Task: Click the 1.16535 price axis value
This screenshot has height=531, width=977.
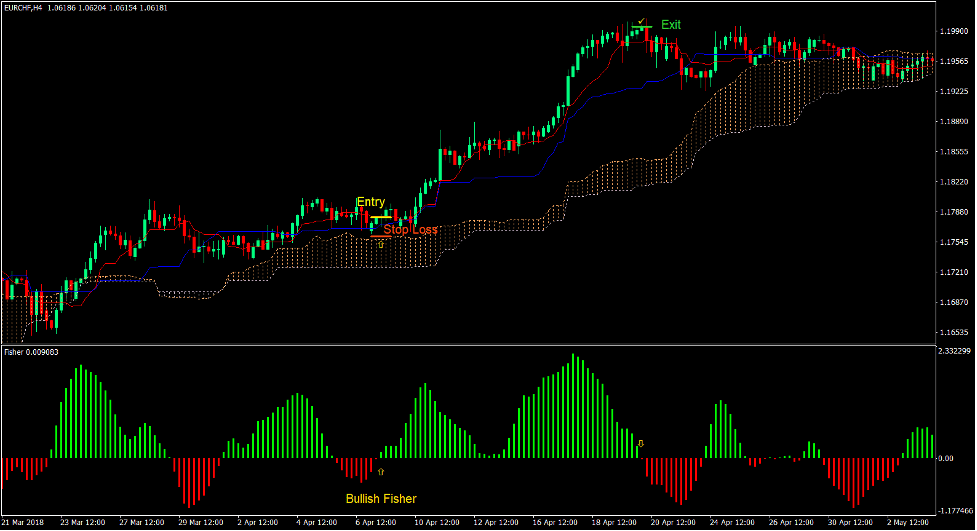Action: (953, 333)
